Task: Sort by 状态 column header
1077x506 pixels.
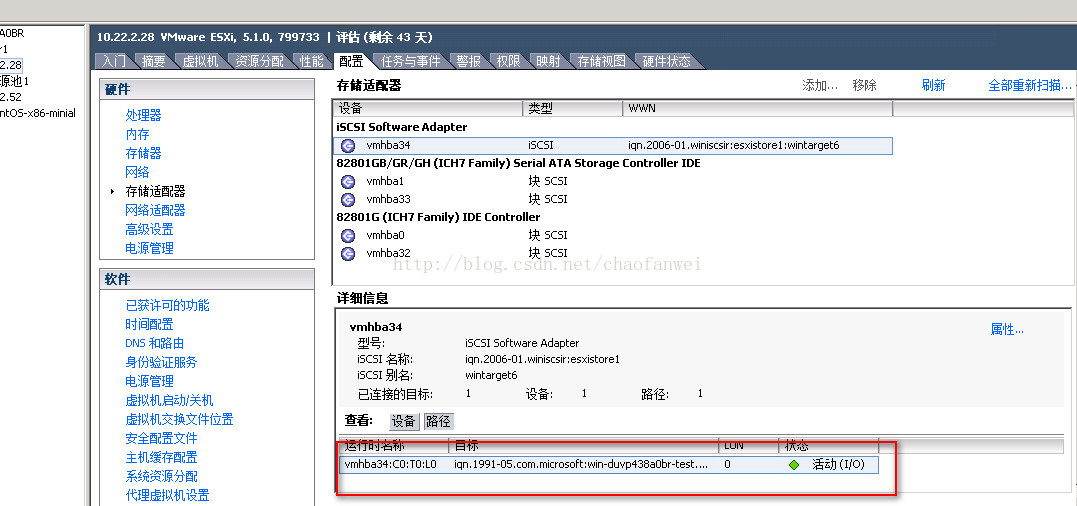Action: click(828, 446)
